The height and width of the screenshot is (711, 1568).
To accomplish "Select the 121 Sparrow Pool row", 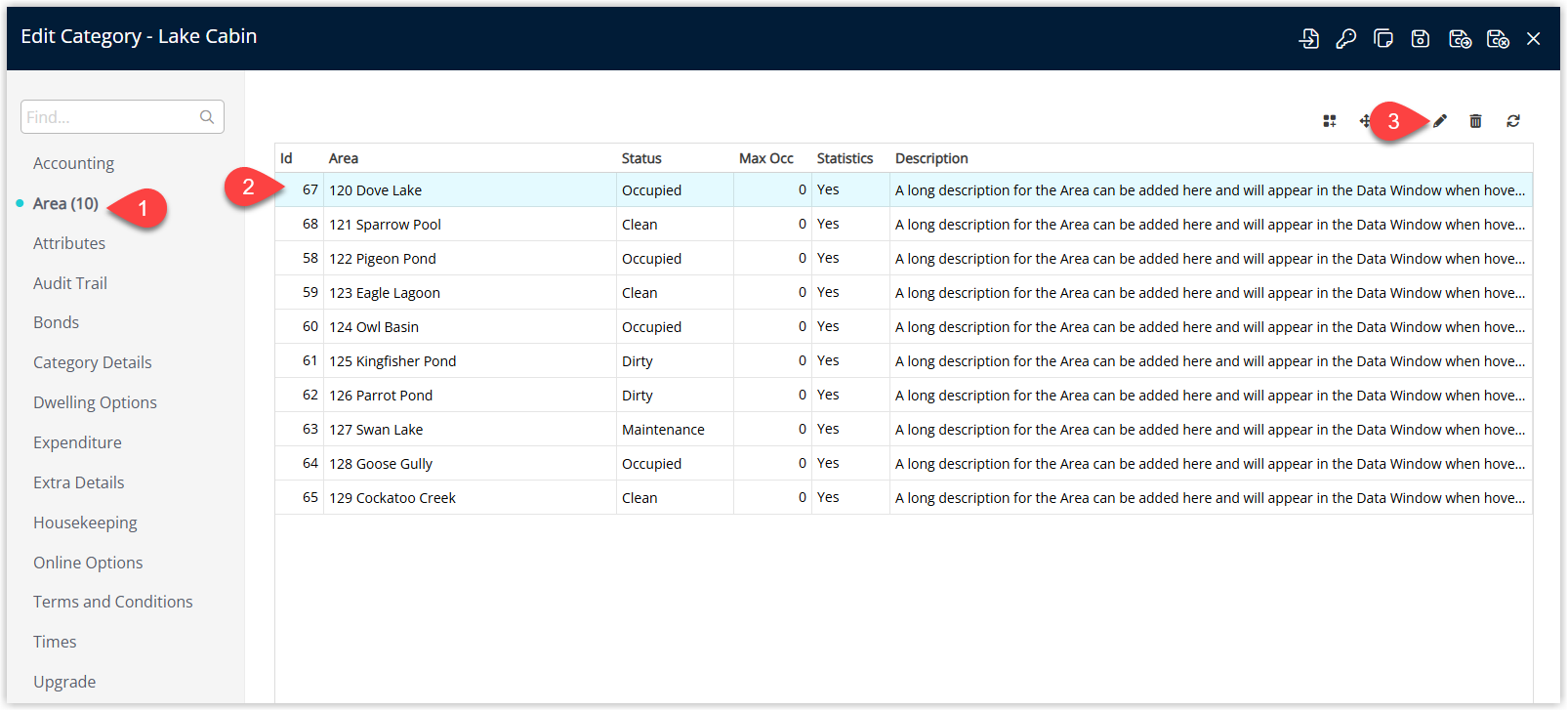I will (904, 224).
